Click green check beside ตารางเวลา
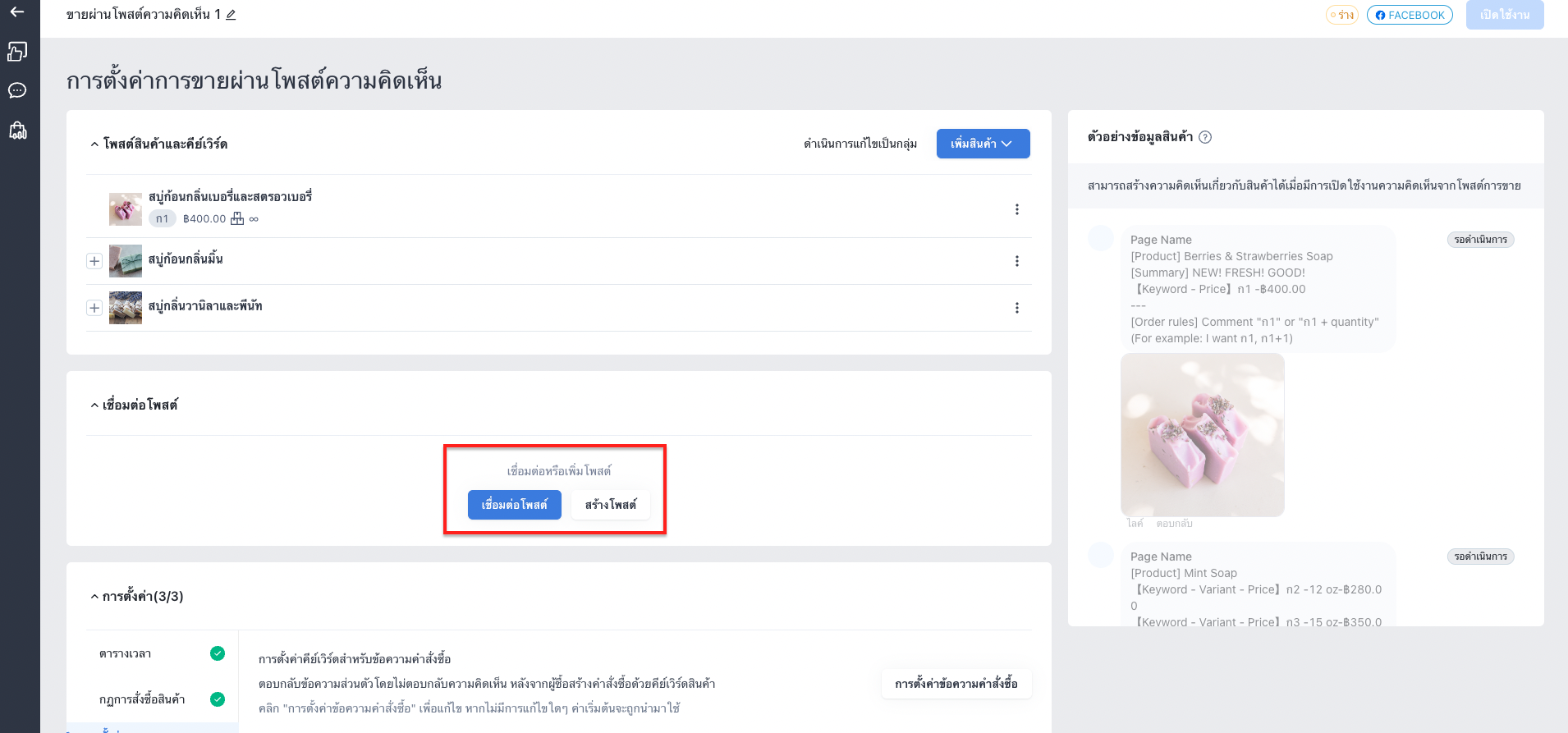Viewport: 1568px width, 733px height. pyautogui.click(x=218, y=653)
